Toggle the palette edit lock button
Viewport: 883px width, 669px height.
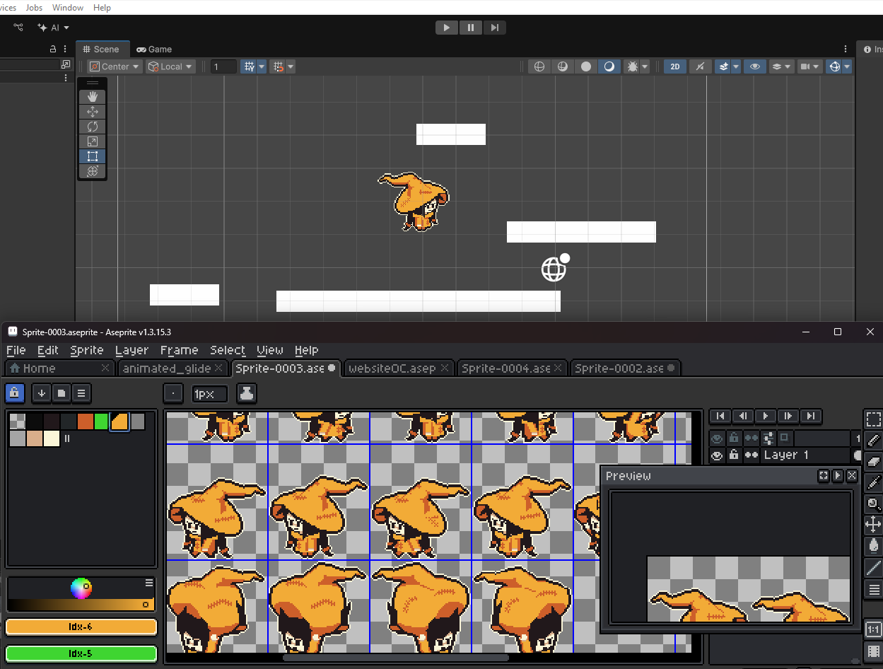15,393
